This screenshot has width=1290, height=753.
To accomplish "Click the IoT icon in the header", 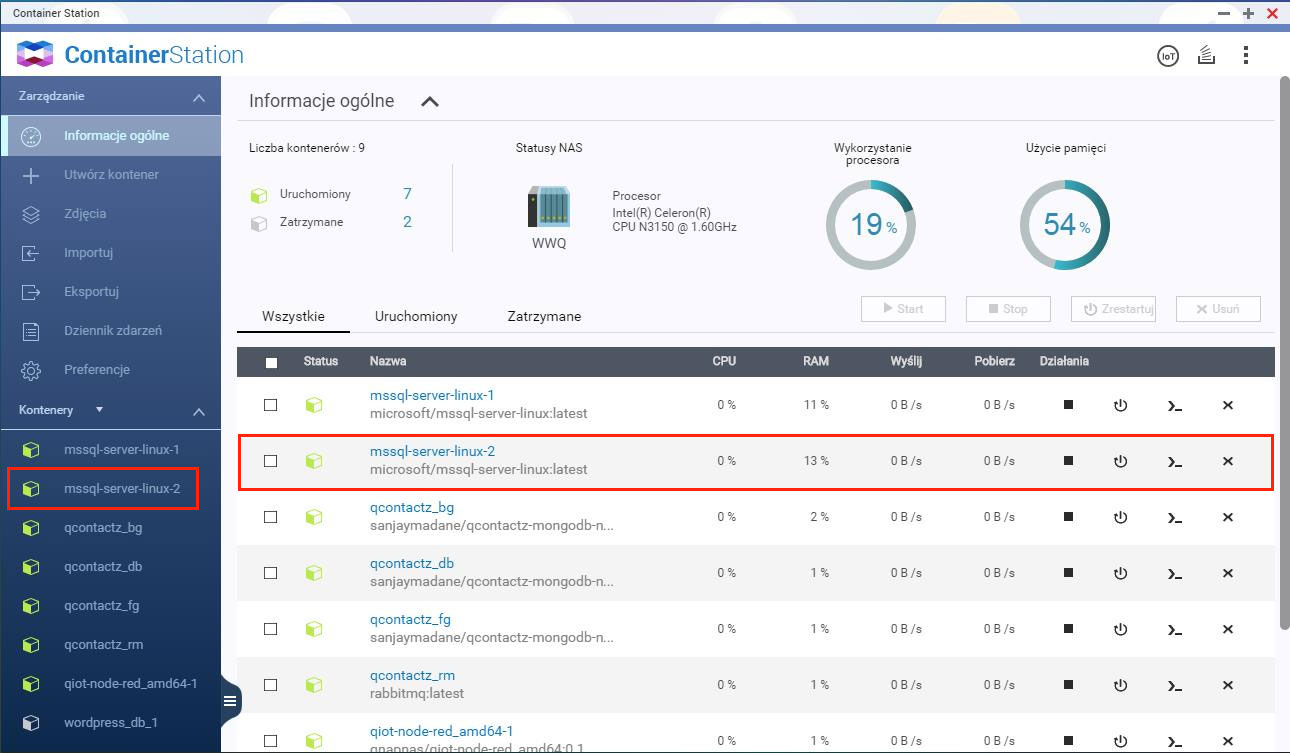I will point(1167,56).
